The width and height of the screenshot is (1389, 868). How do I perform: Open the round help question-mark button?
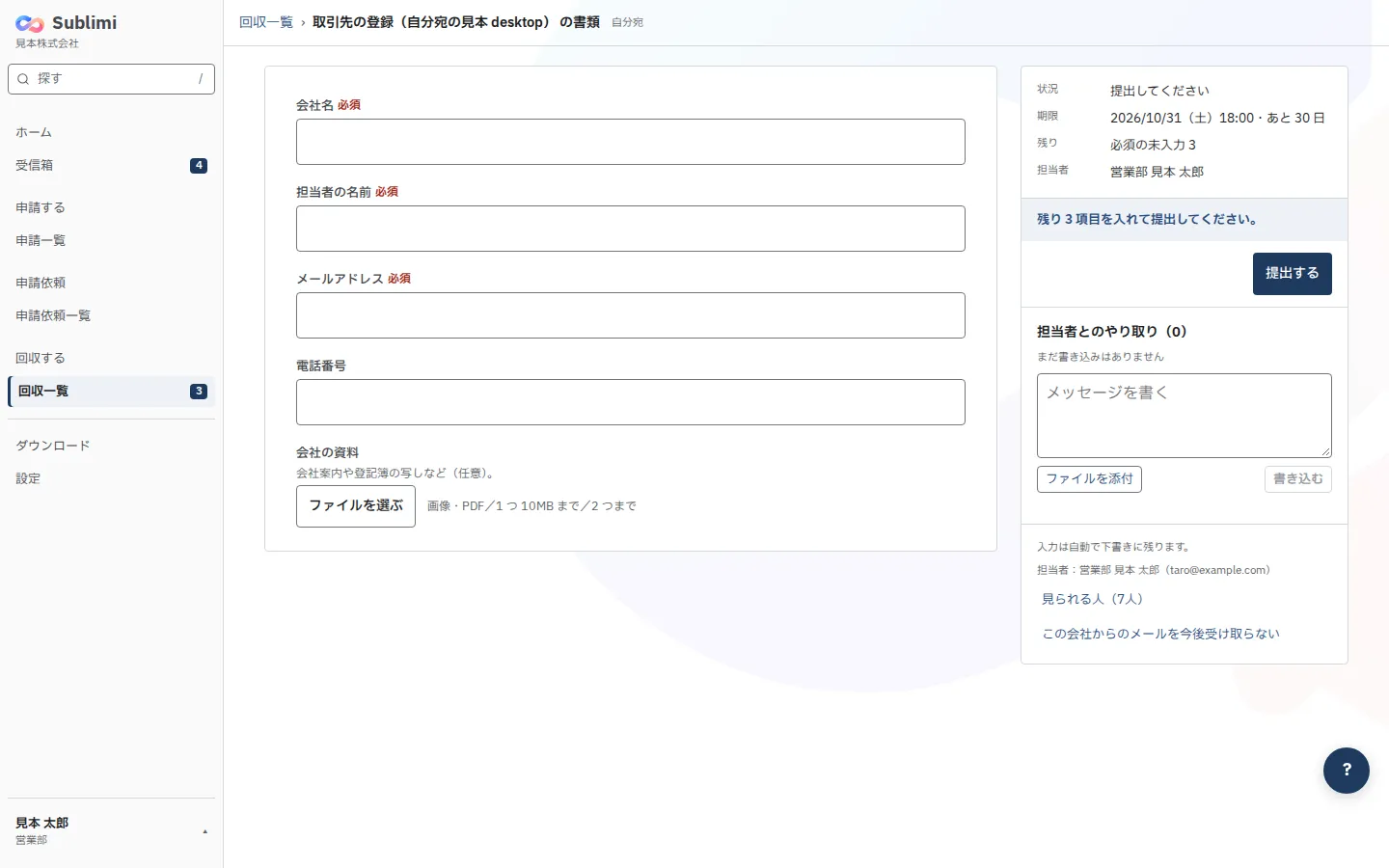(1347, 771)
